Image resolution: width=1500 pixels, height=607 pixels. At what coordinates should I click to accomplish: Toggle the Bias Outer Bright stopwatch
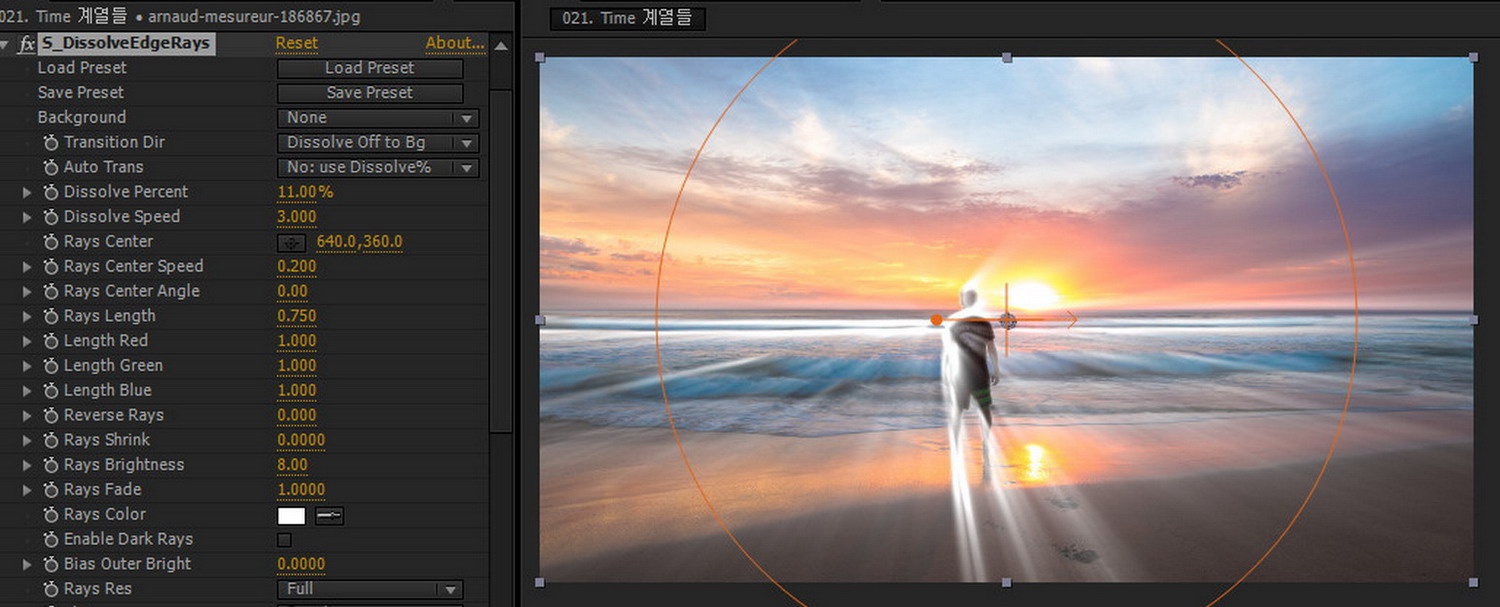pyautogui.click(x=50, y=564)
